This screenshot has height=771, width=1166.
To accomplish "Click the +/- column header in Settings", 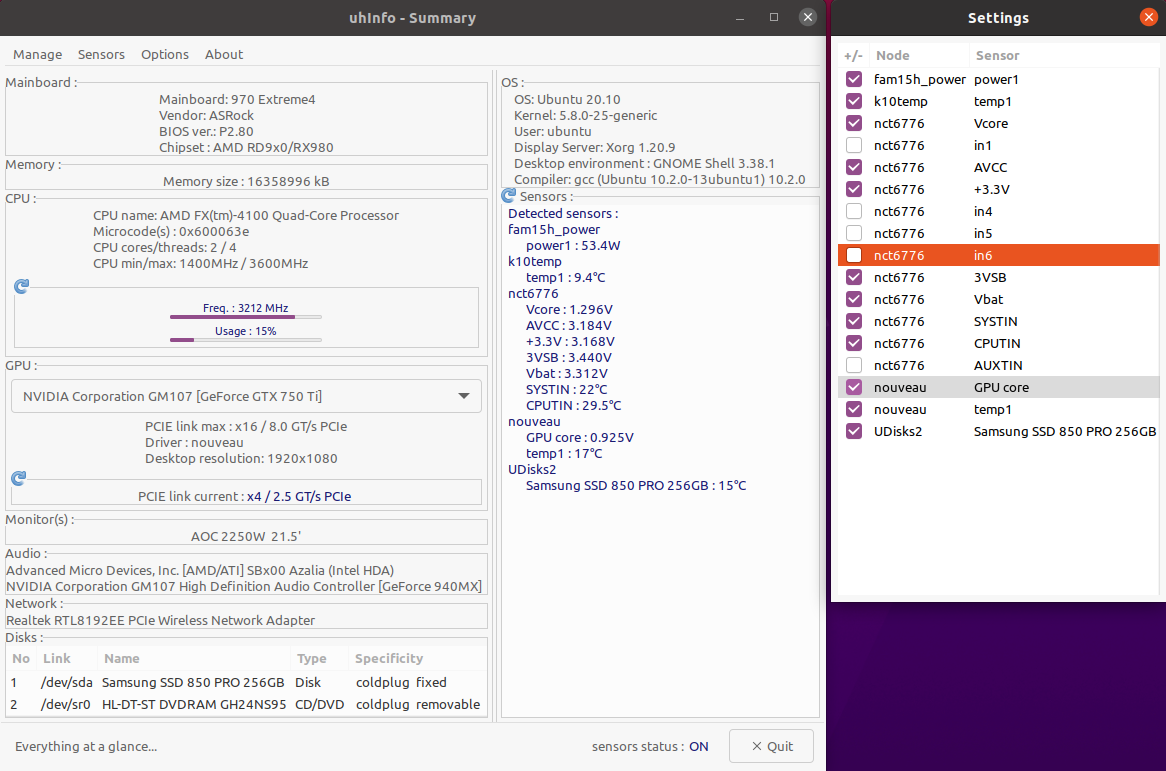I will click(854, 55).
